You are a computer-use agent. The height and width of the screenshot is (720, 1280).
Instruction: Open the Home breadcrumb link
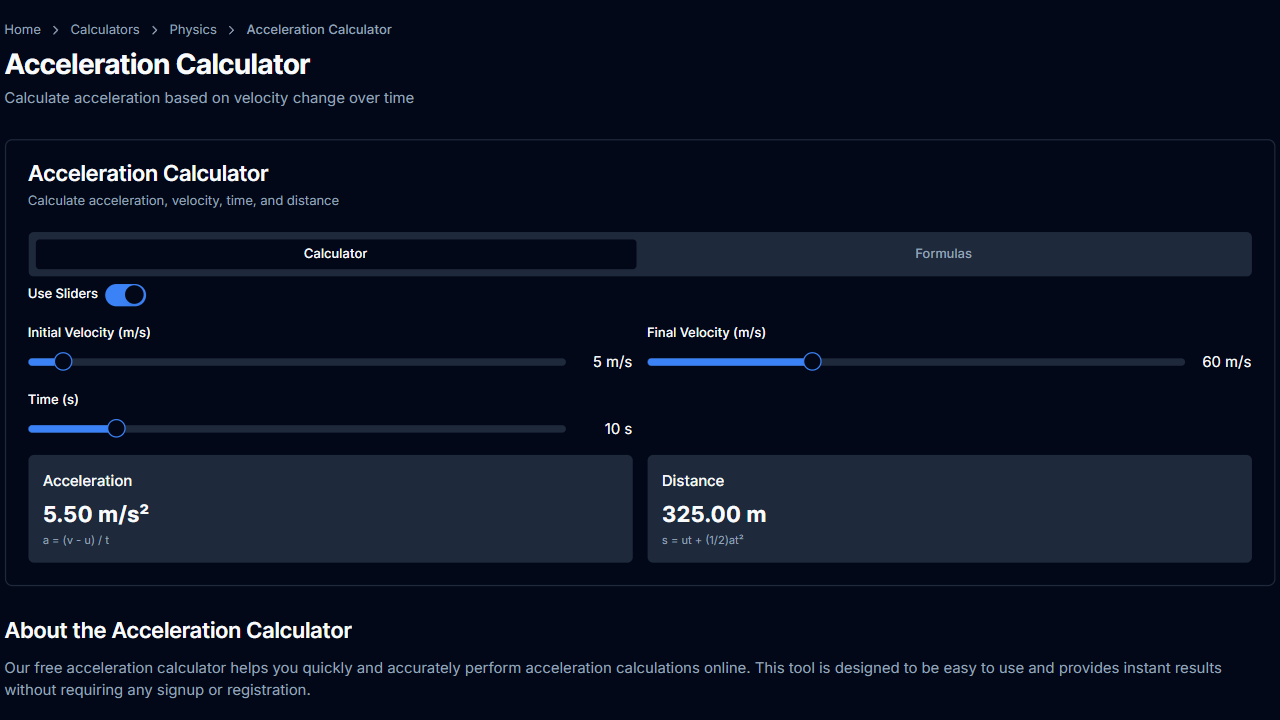click(22, 29)
